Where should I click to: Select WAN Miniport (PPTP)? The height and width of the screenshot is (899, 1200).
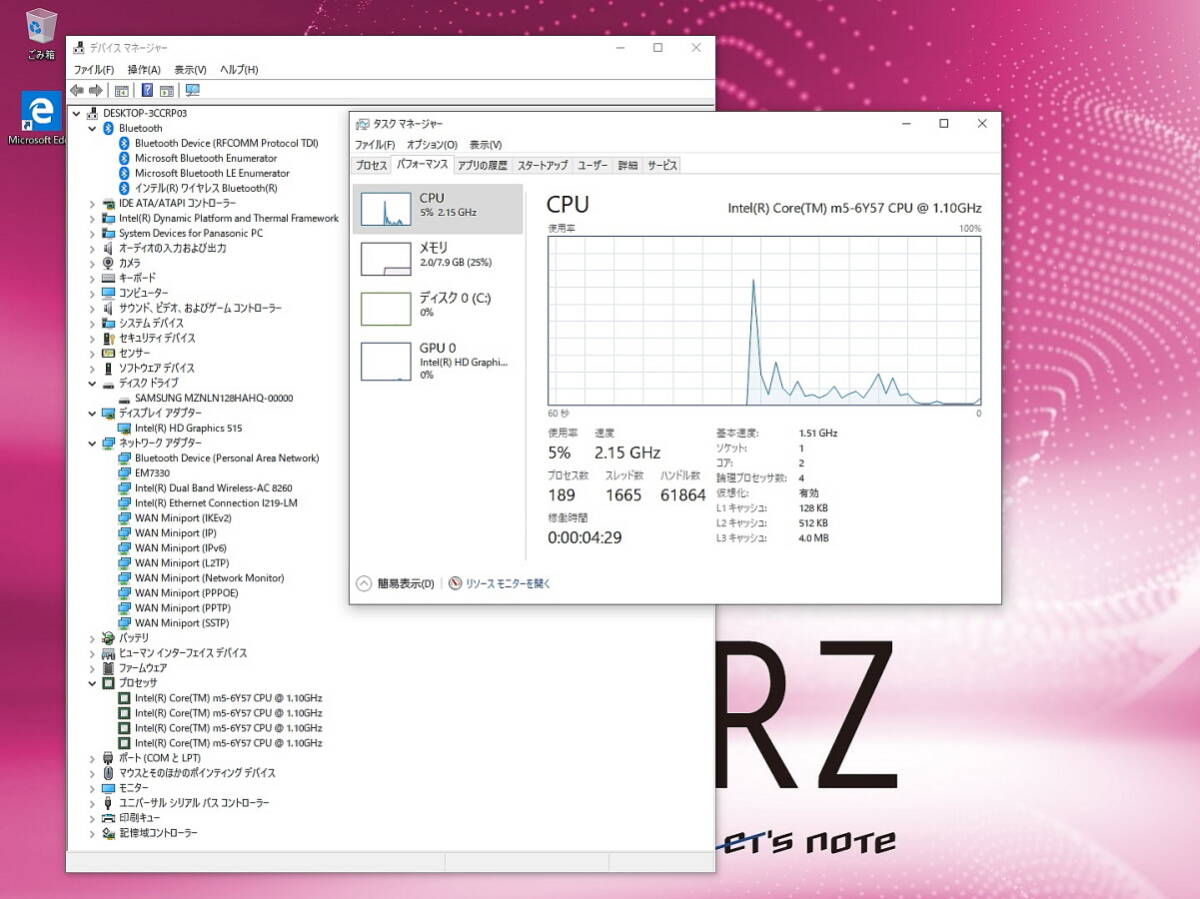[183, 608]
